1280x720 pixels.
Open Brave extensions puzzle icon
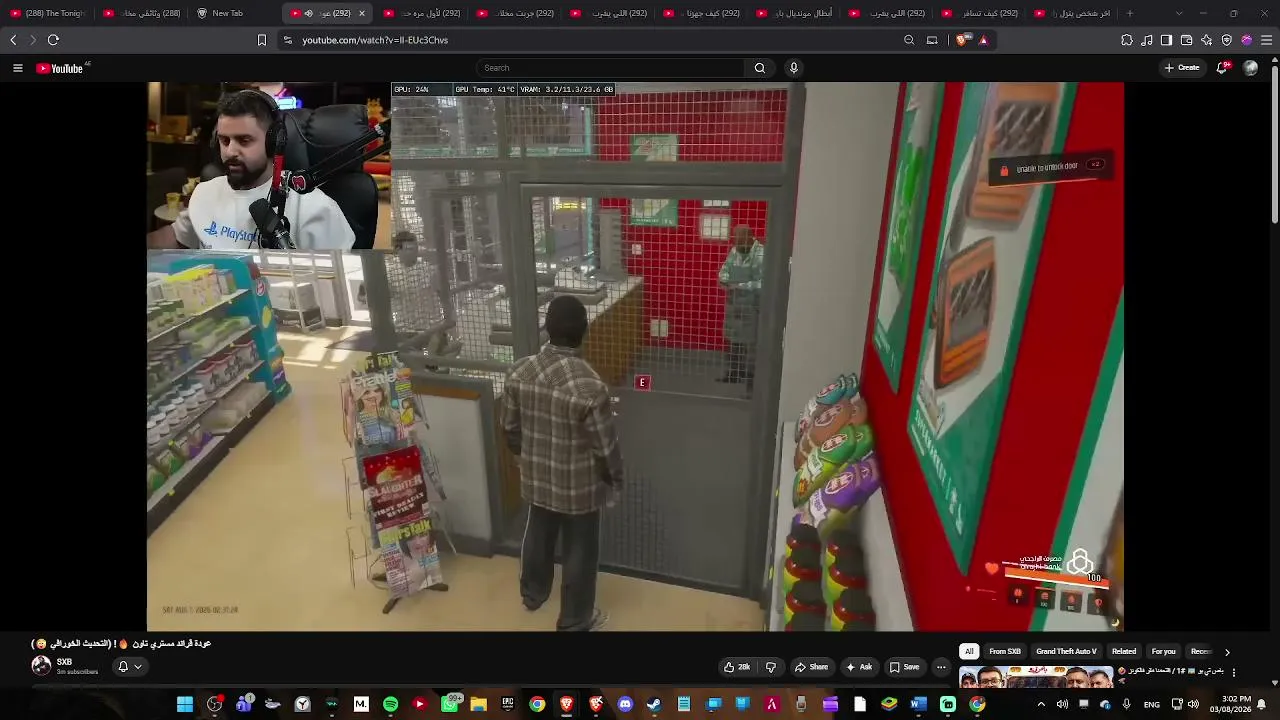[x=1127, y=40]
